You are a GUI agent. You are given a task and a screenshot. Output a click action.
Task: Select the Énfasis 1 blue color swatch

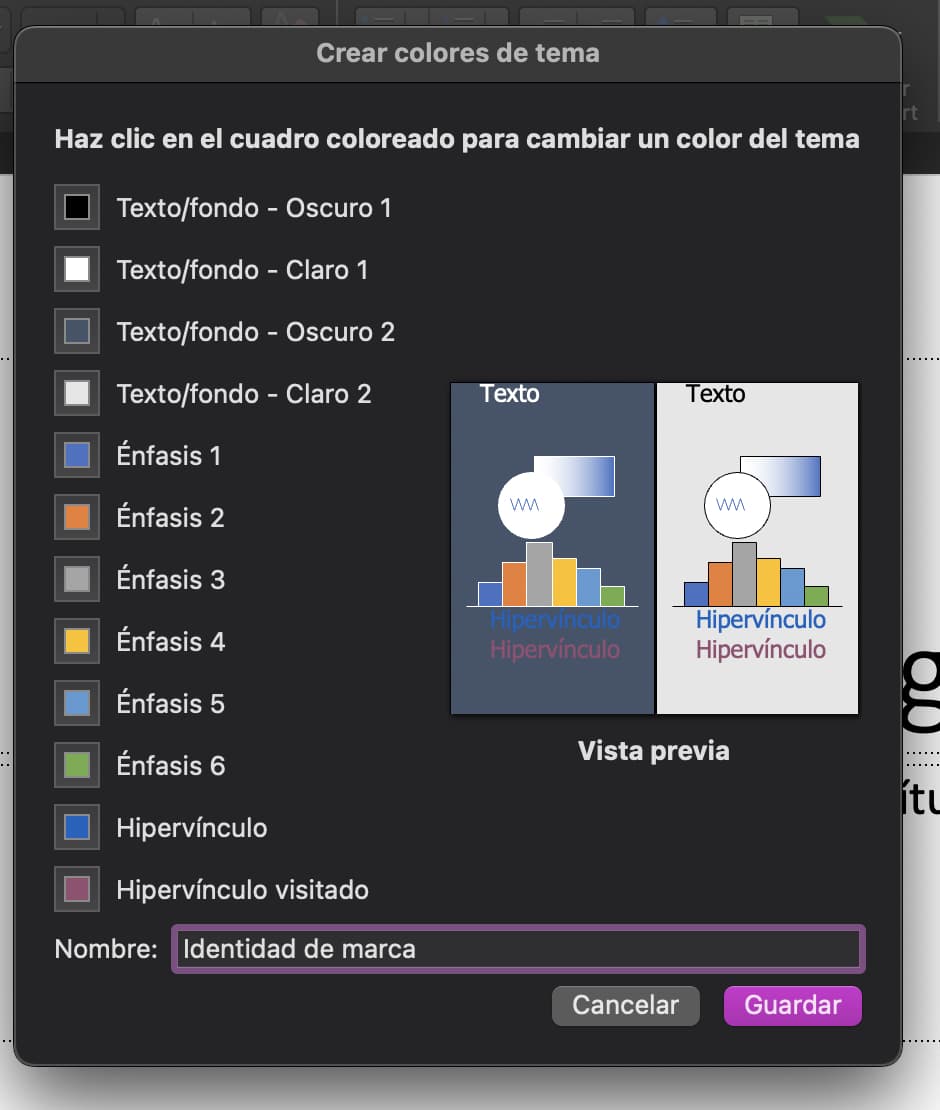click(76, 455)
